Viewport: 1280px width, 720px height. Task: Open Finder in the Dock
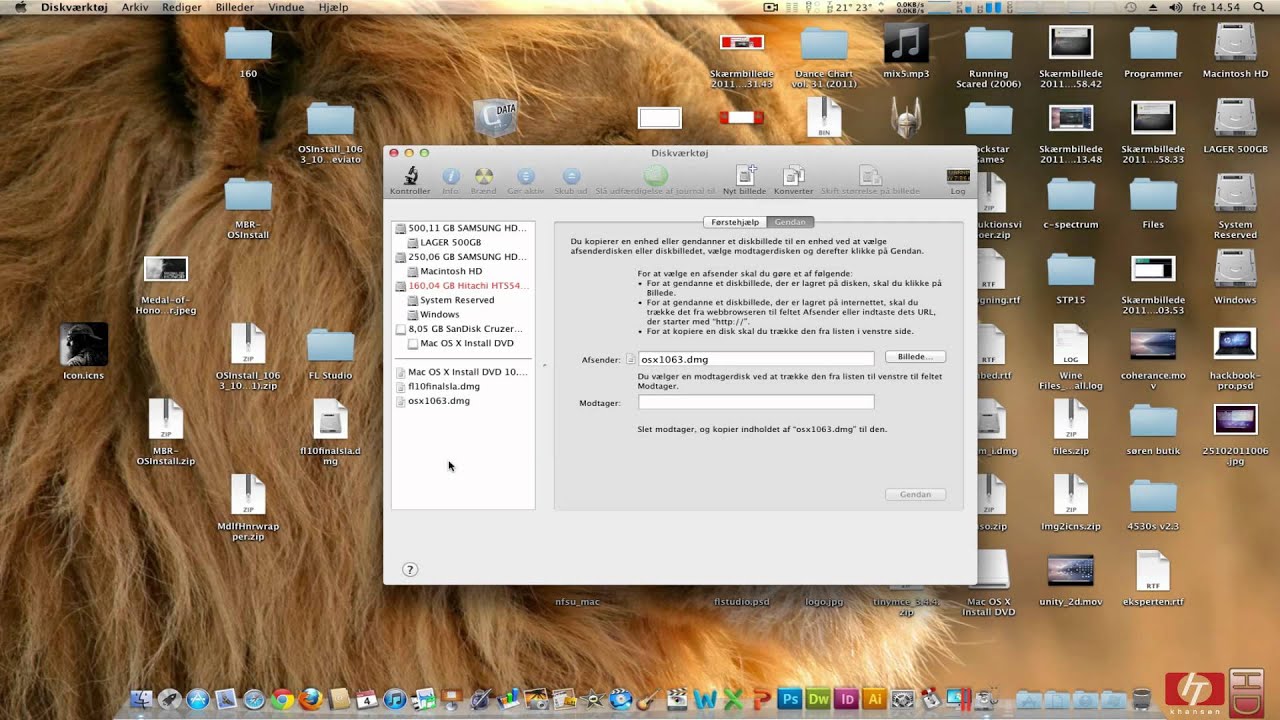click(x=141, y=699)
